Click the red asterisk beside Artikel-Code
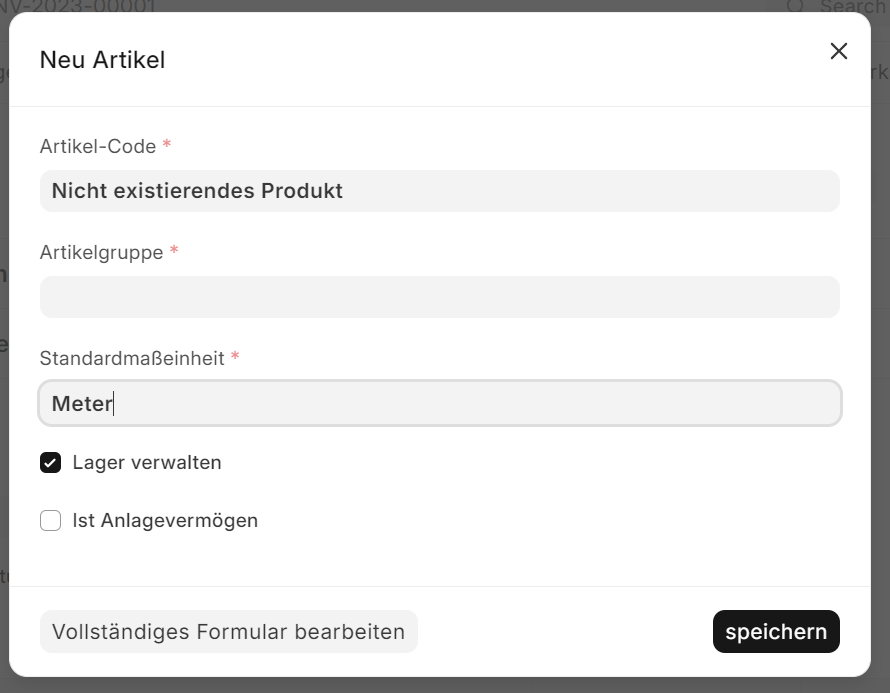The height and width of the screenshot is (693, 890). click(x=167, y=146)
